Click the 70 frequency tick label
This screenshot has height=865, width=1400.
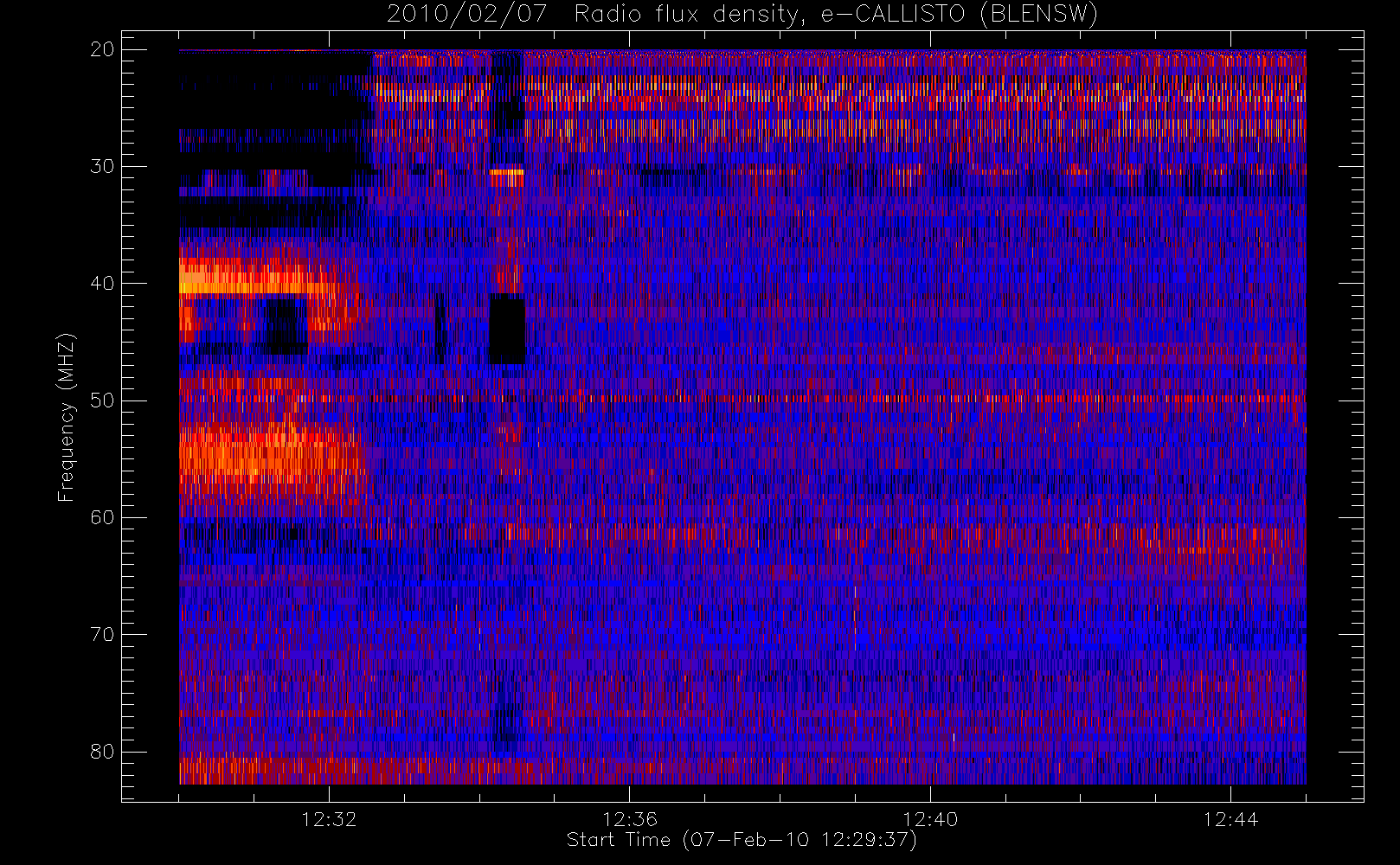[x=102, y=634]
